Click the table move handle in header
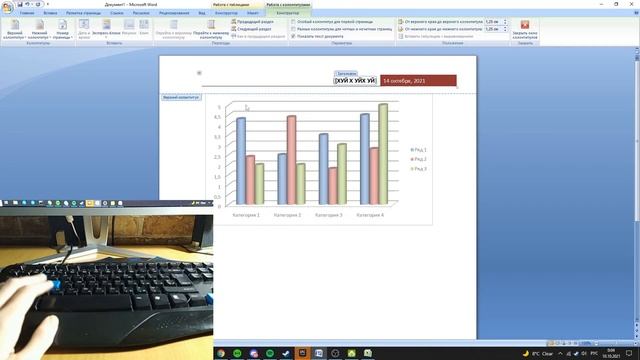640x360 pixels. (x=199, y=73)
